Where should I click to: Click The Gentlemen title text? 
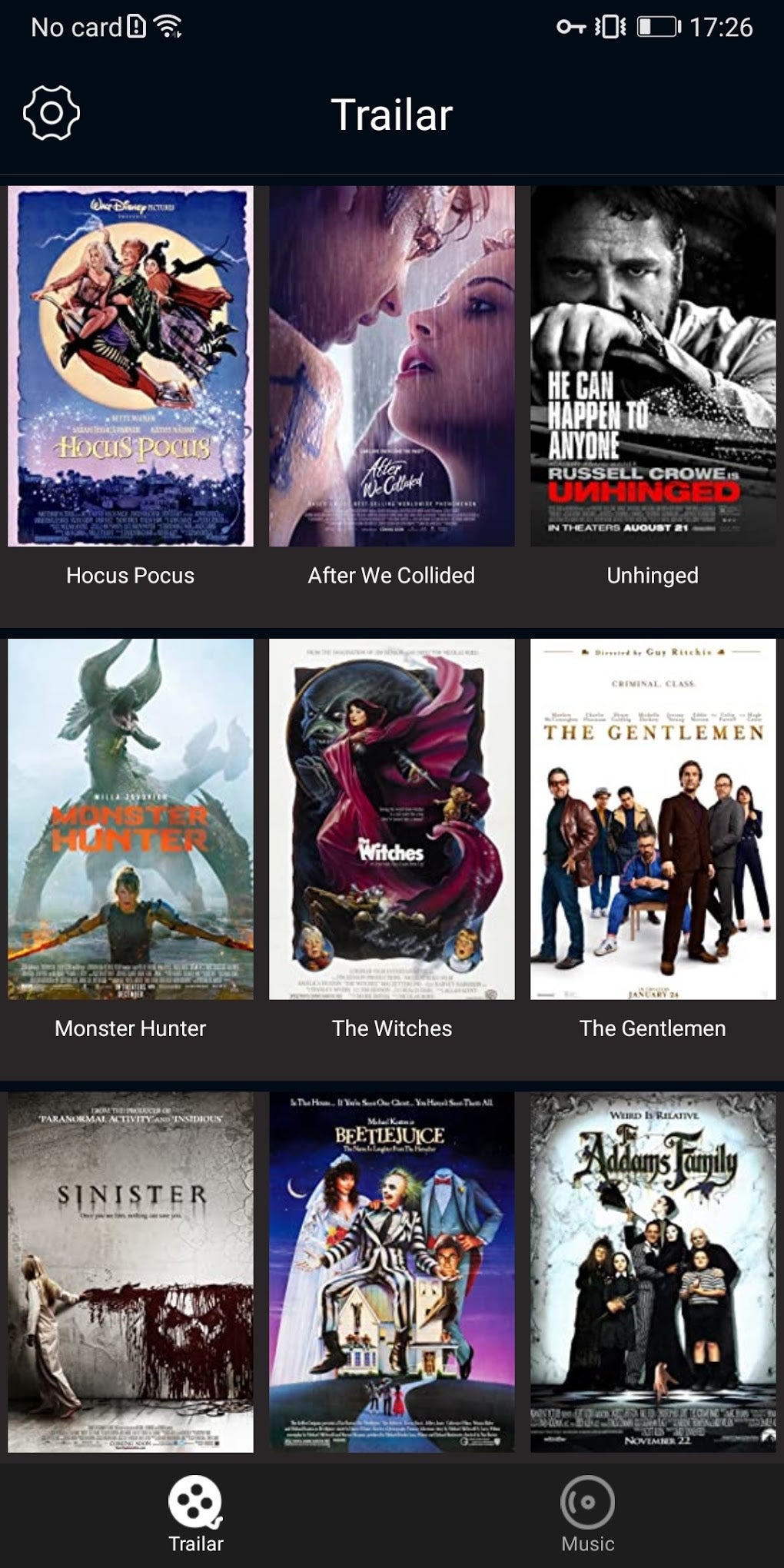point(653,1028)
